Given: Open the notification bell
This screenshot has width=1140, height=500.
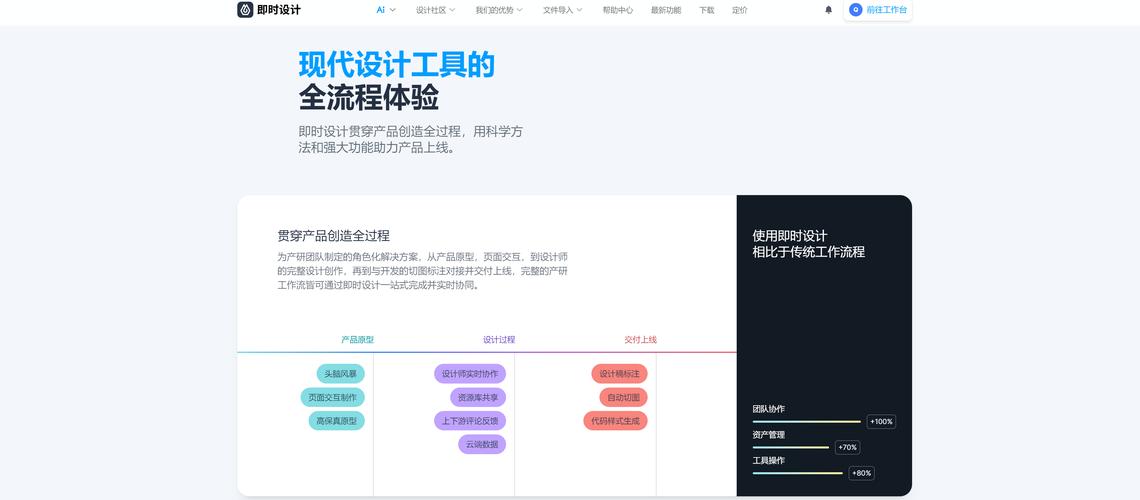Looking at the screenshot, I should 828,10.
